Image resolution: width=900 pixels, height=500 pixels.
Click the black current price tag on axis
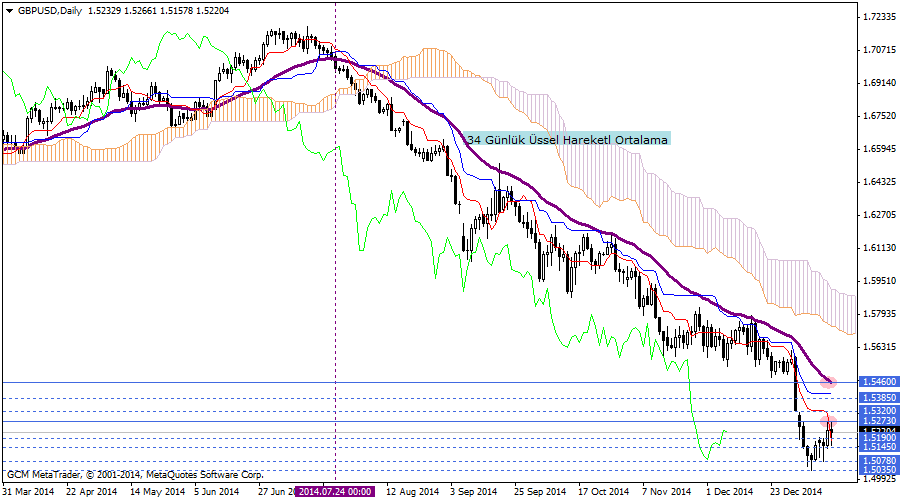pos(879,430)
